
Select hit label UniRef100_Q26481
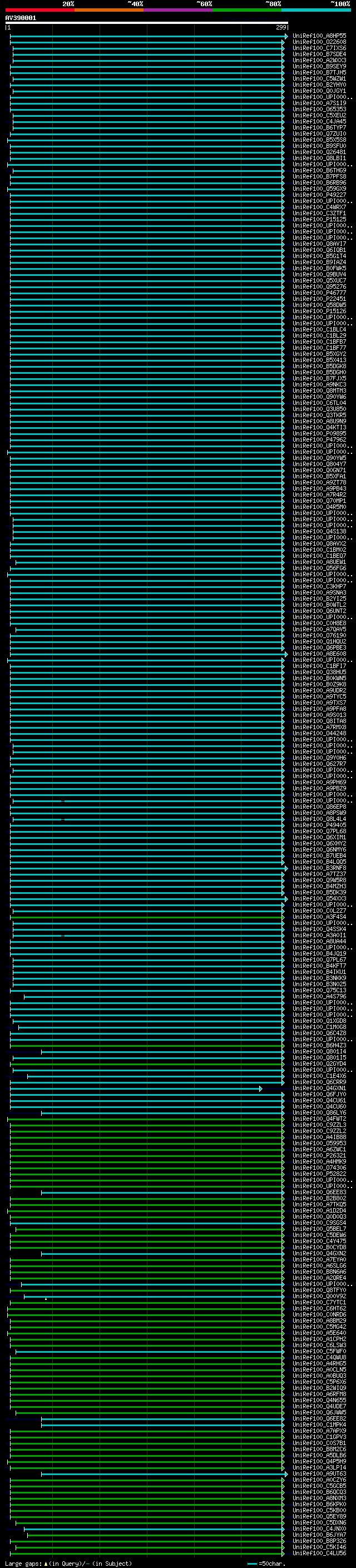319,152
